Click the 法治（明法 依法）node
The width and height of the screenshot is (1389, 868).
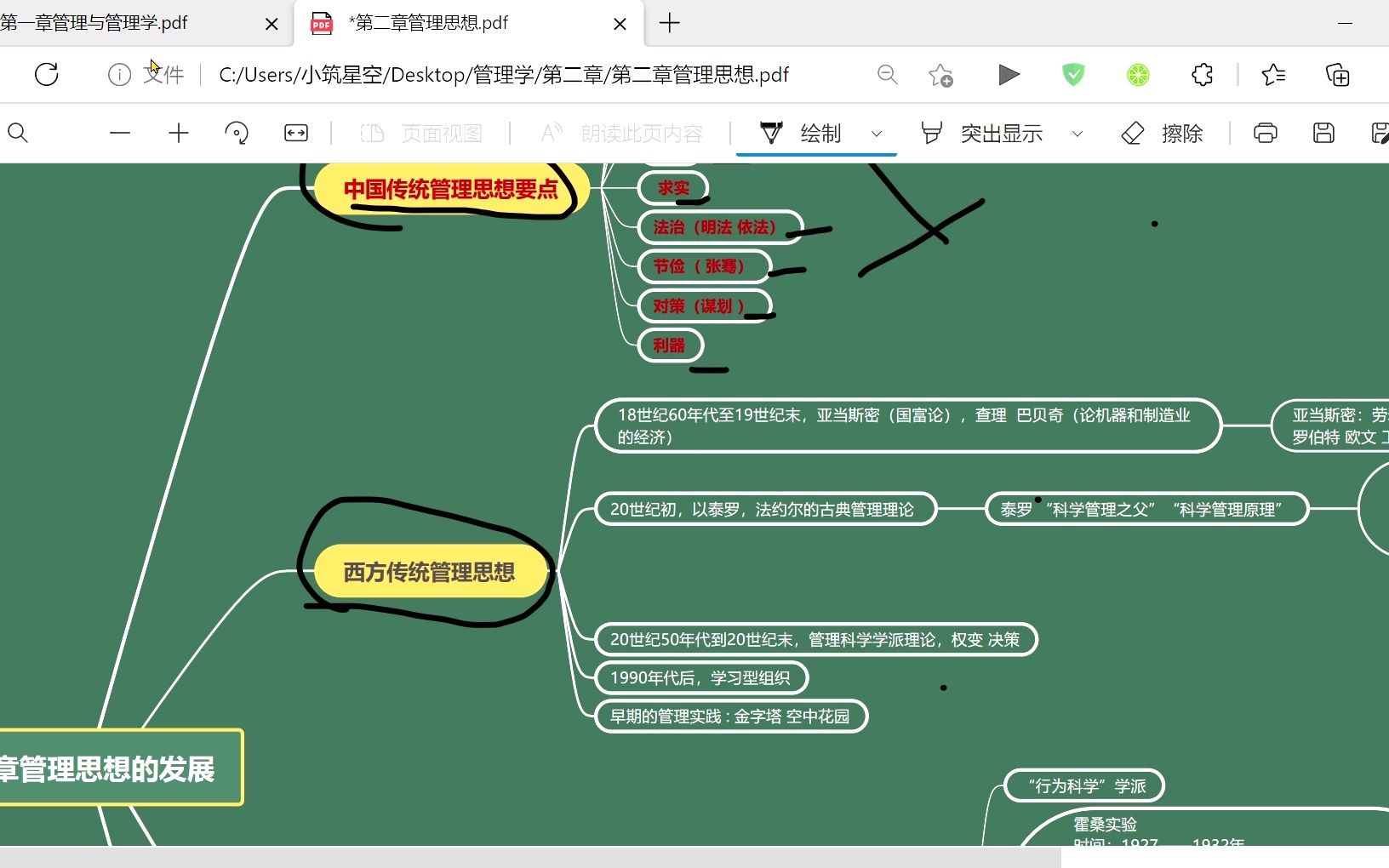(719, 227)
